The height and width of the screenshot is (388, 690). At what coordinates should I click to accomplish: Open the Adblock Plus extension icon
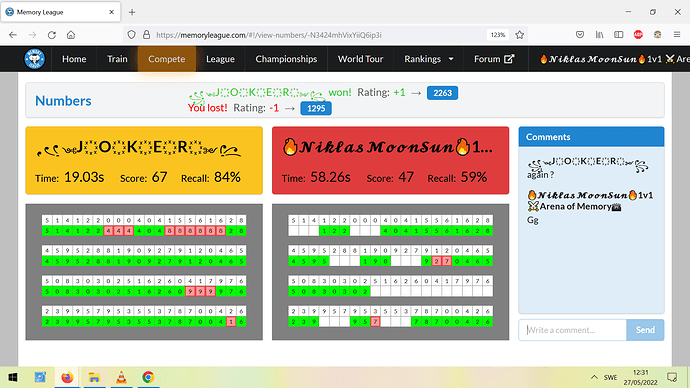[638, 35]
